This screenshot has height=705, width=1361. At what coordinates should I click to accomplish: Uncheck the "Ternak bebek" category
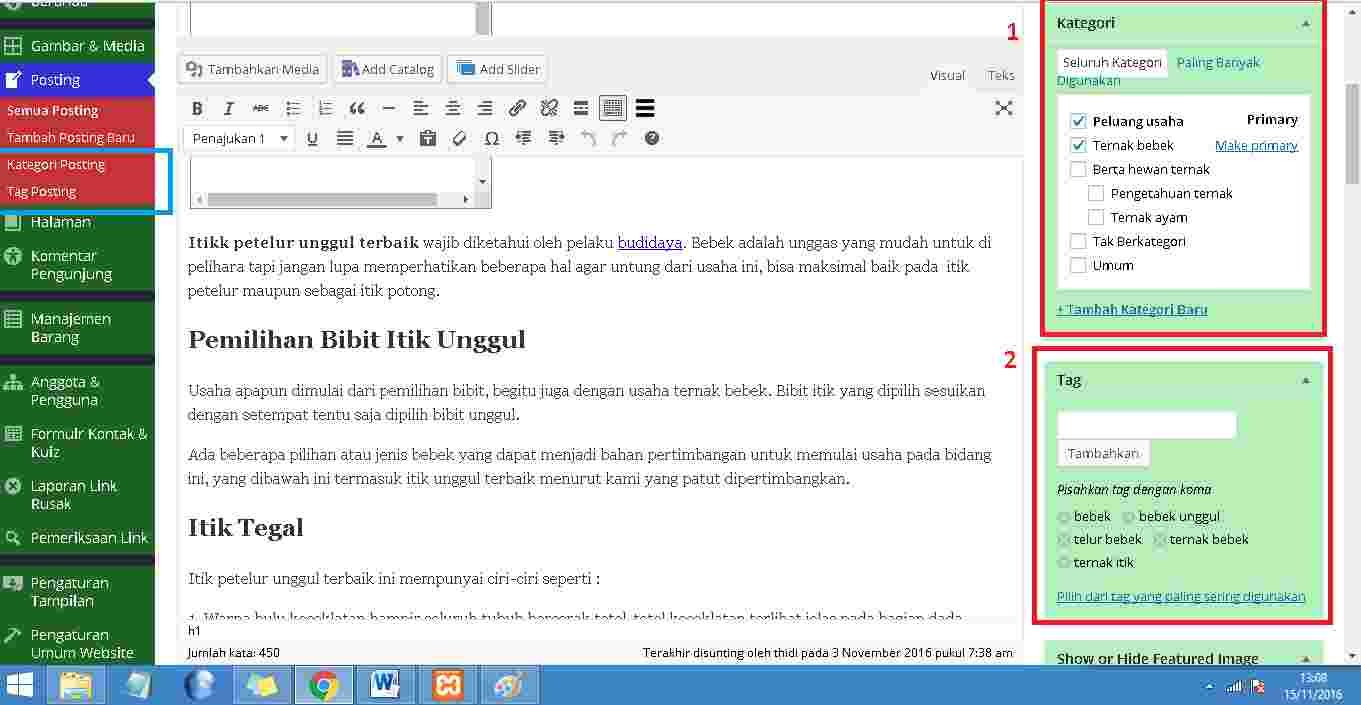(x=1078, y=145)
